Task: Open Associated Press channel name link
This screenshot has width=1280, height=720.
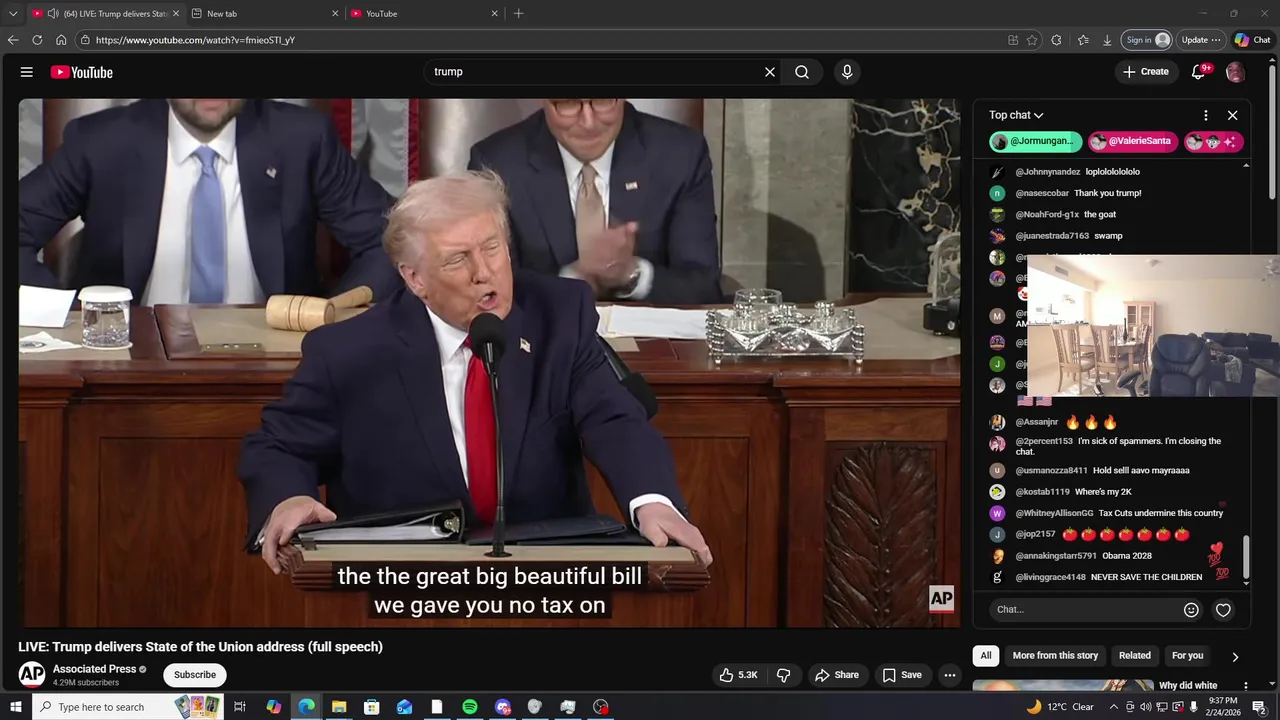Action: point(94,669)
